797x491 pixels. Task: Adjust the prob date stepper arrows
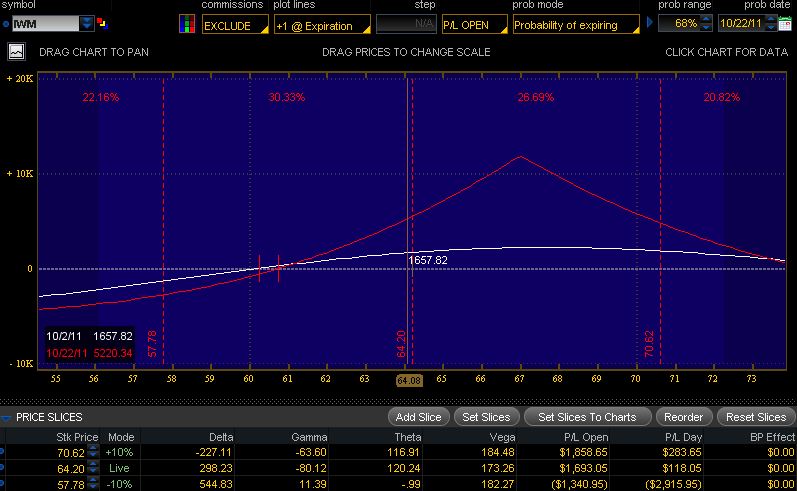point(771,23)
